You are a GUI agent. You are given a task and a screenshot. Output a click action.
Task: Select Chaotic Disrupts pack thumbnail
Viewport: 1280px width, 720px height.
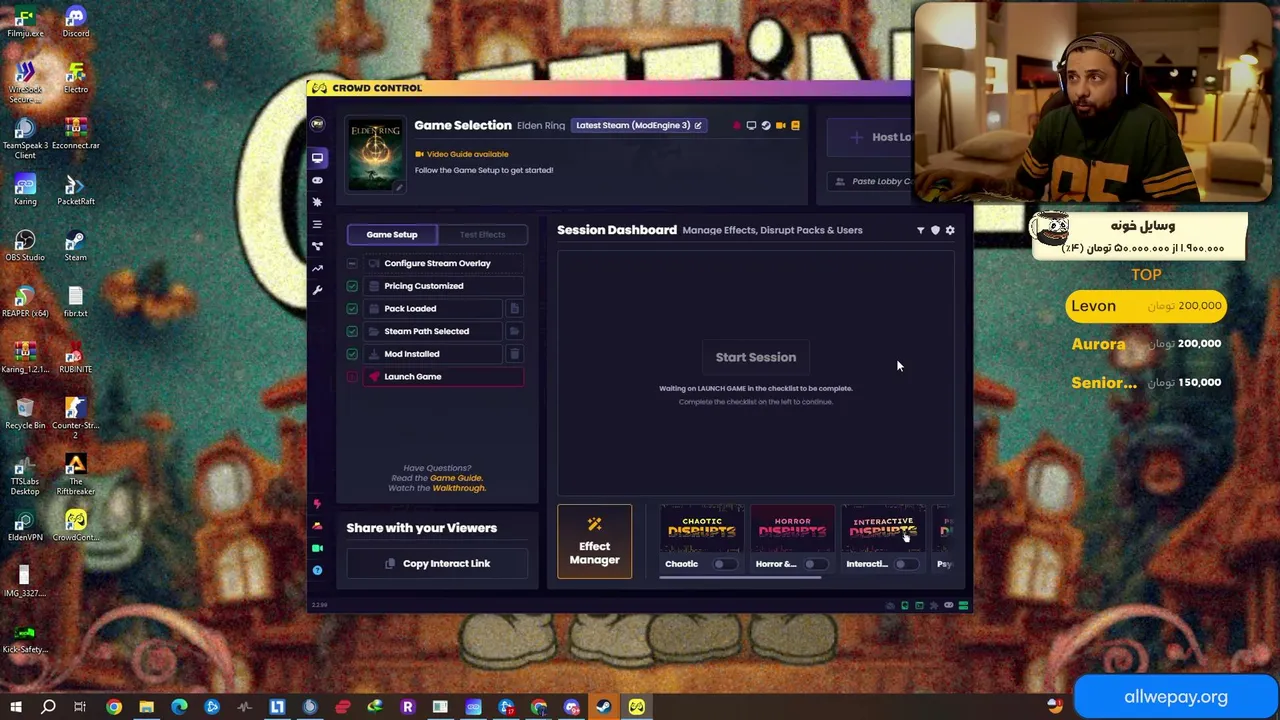(701, 528)
